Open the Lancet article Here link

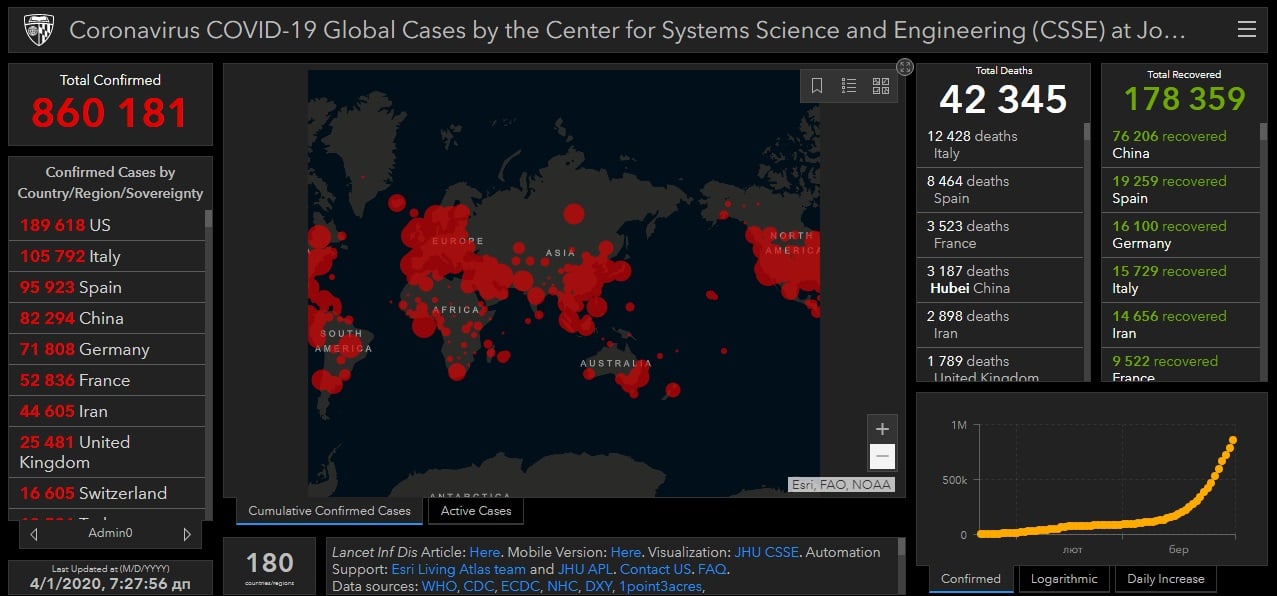(x=484, y=552)
